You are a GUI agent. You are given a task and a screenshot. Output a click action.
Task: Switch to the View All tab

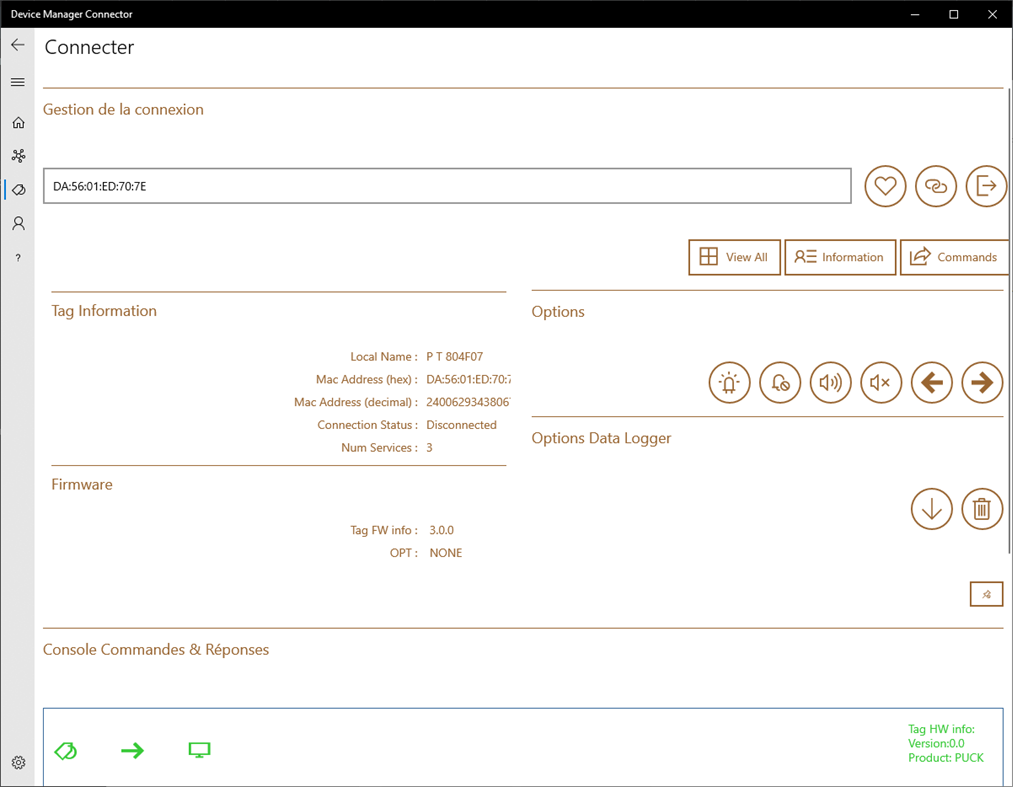(x=734, y=257)
